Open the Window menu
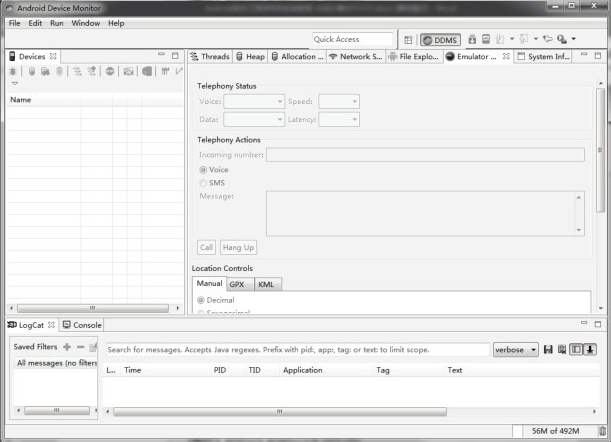 coord(85,23)
